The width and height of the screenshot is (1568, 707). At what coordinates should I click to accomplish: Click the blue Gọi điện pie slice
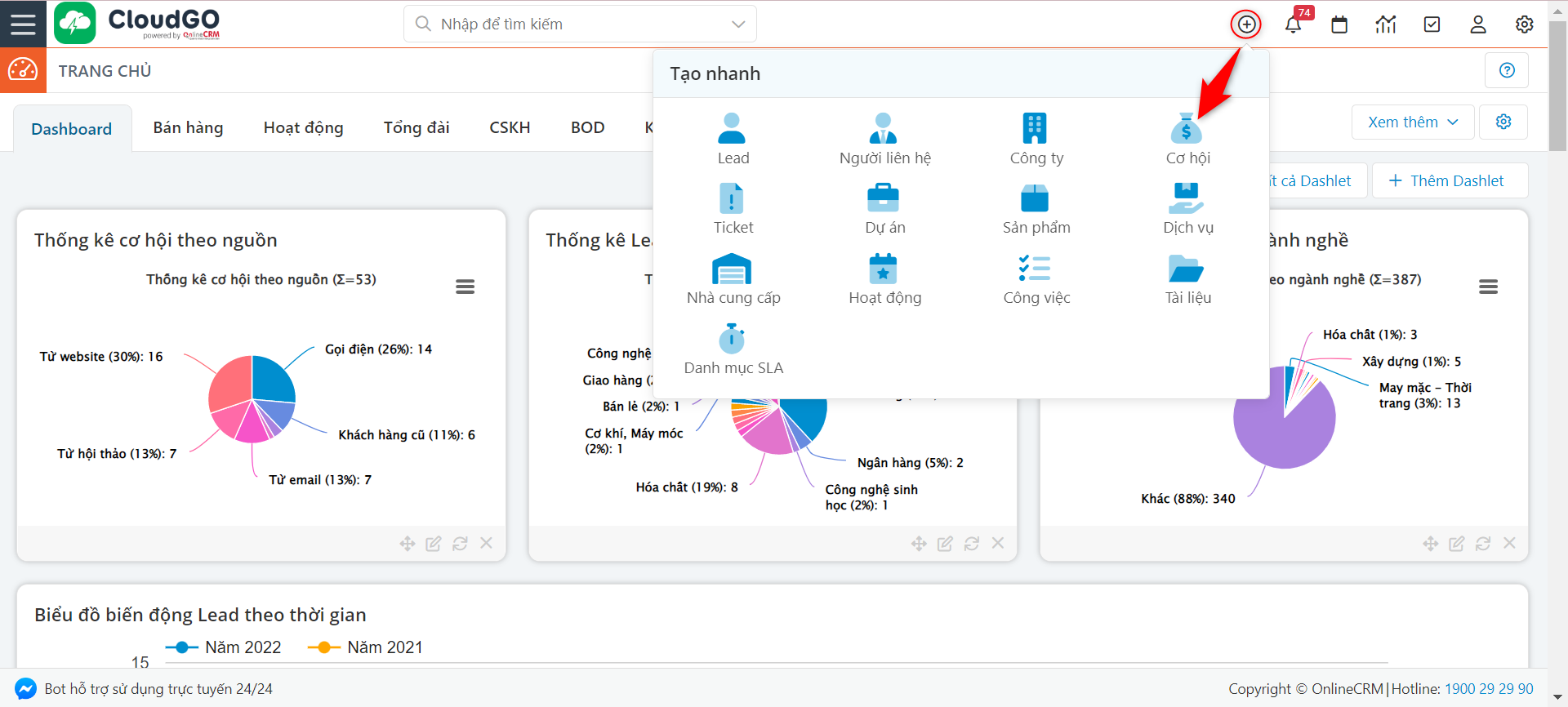(274, 379)
